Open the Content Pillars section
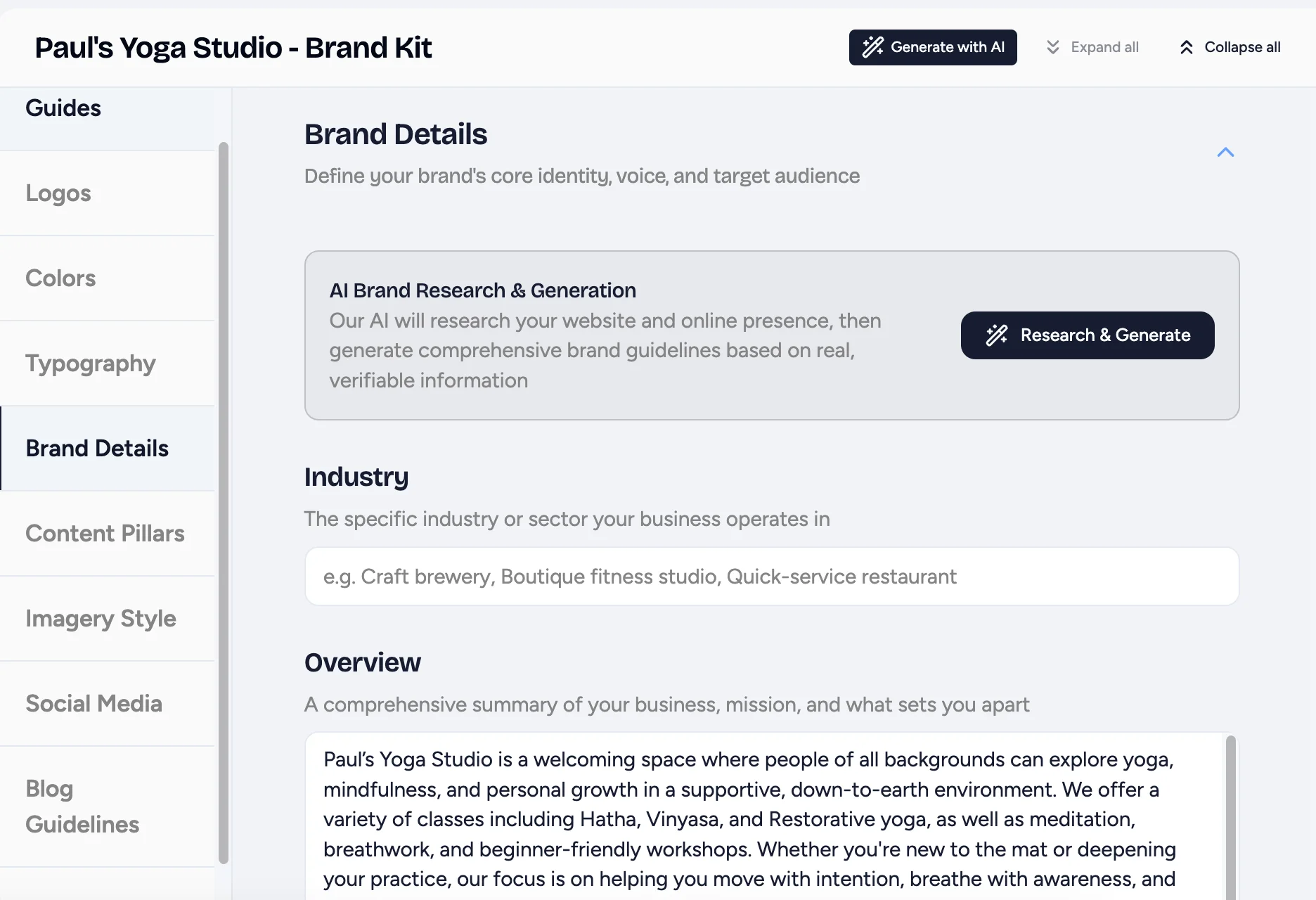Viewport: 1316px width, 900px height. coord(108,534)
